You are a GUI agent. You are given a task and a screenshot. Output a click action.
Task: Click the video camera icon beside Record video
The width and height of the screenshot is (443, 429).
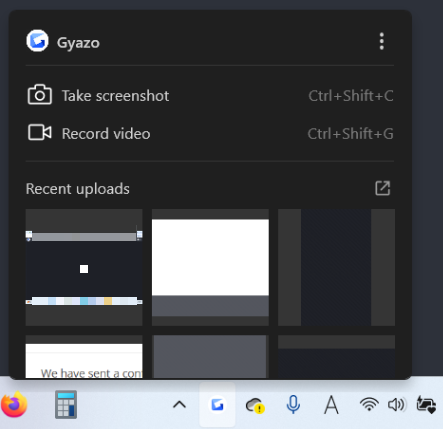tap(40, 133)
